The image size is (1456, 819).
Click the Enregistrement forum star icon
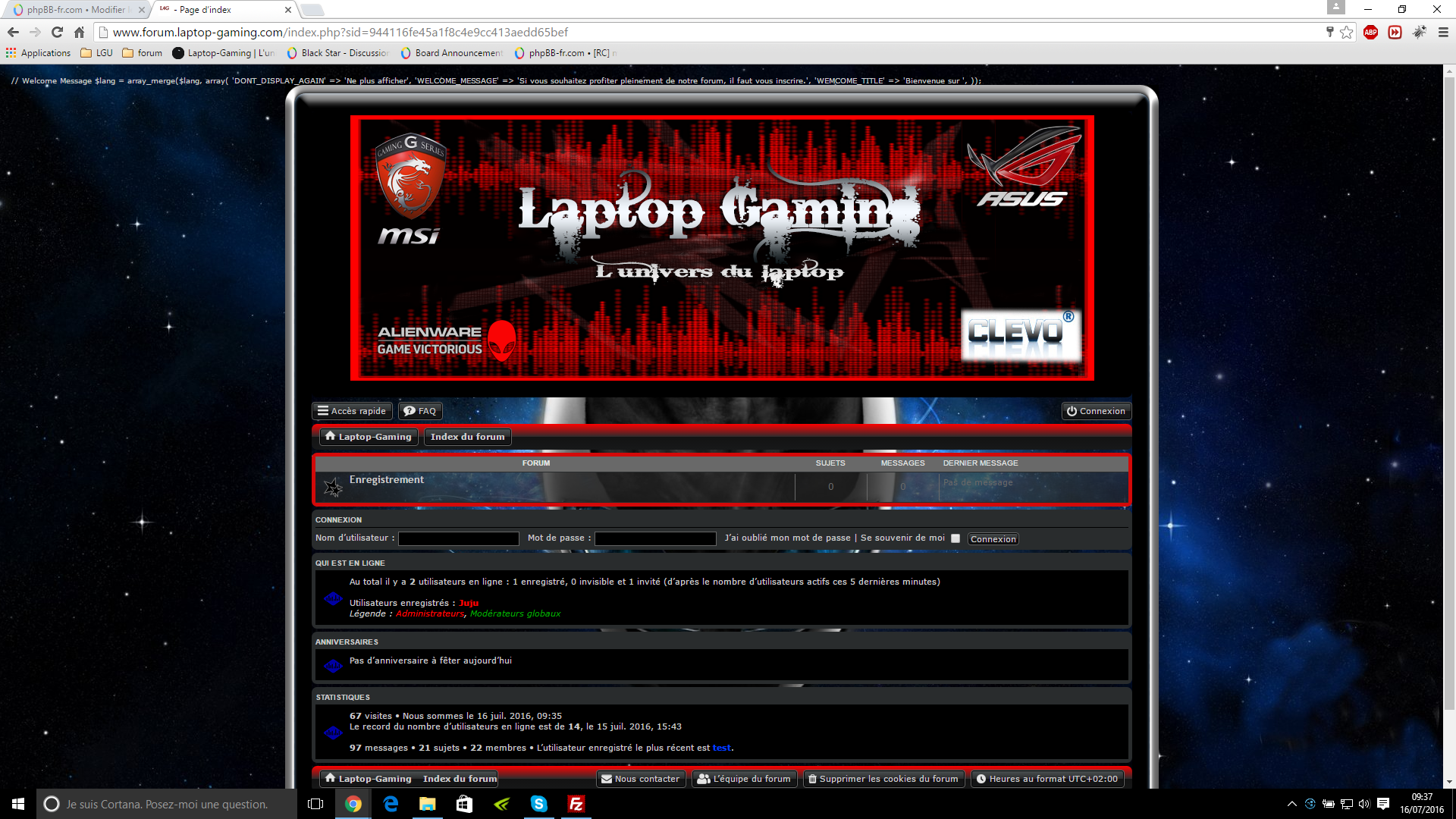[x=333, y=487]
